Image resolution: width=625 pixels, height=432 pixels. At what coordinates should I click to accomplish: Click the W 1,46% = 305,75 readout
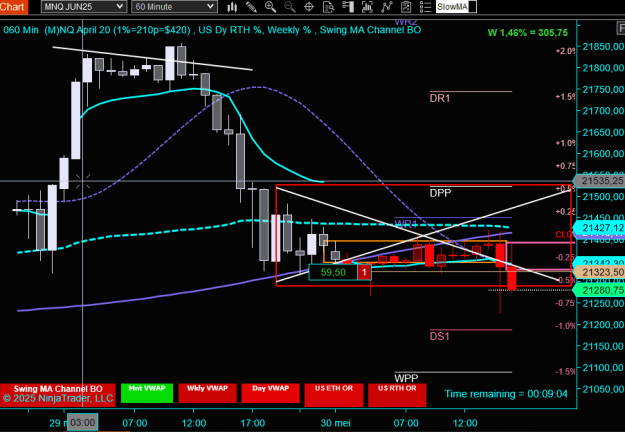(528, 33)
